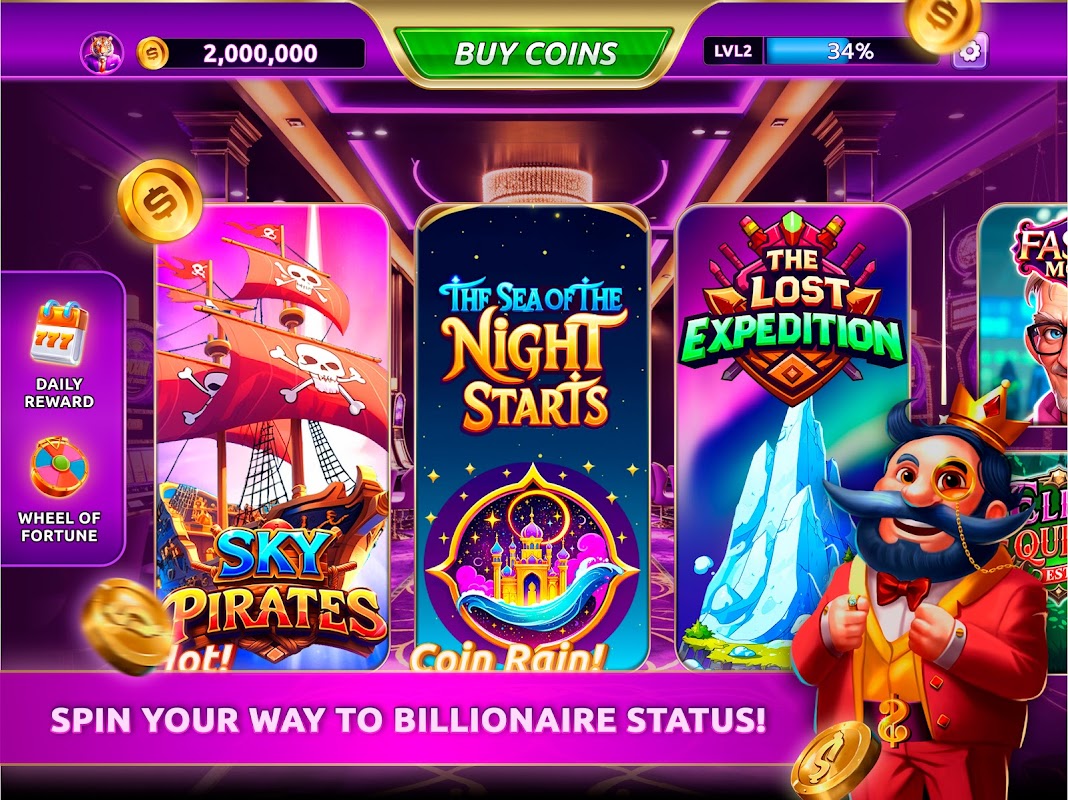
Task: Click the spinning gold coin beside Sky Pirates logo
Action: click(127, 626)
